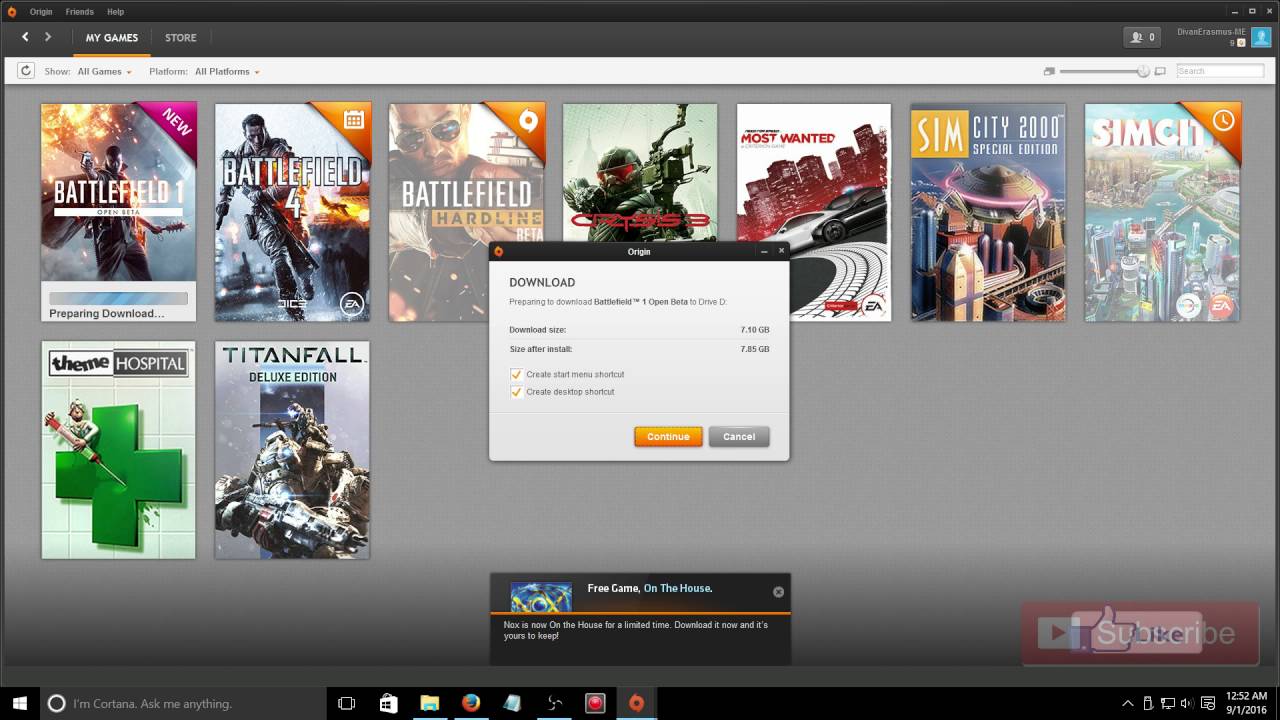
Task: Click the Nox game thumbnail
Action: [541, 597]
